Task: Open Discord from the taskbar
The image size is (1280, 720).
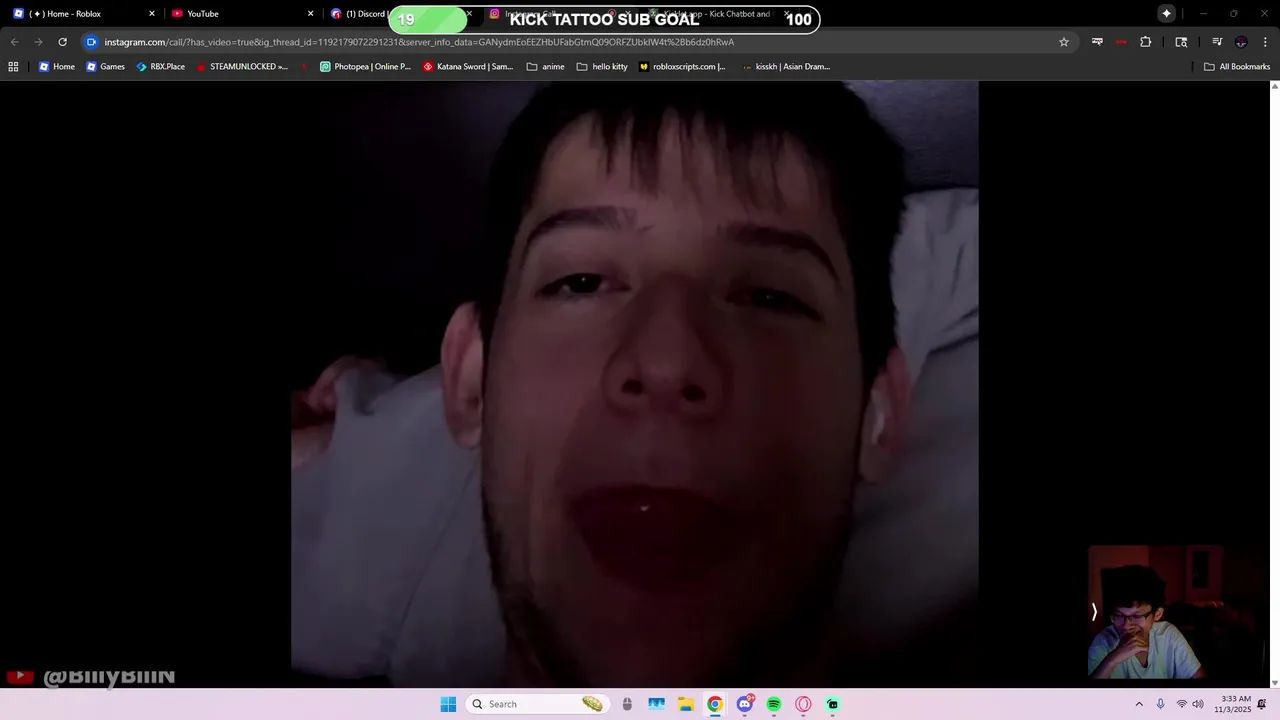Action: tap(744, 704)
